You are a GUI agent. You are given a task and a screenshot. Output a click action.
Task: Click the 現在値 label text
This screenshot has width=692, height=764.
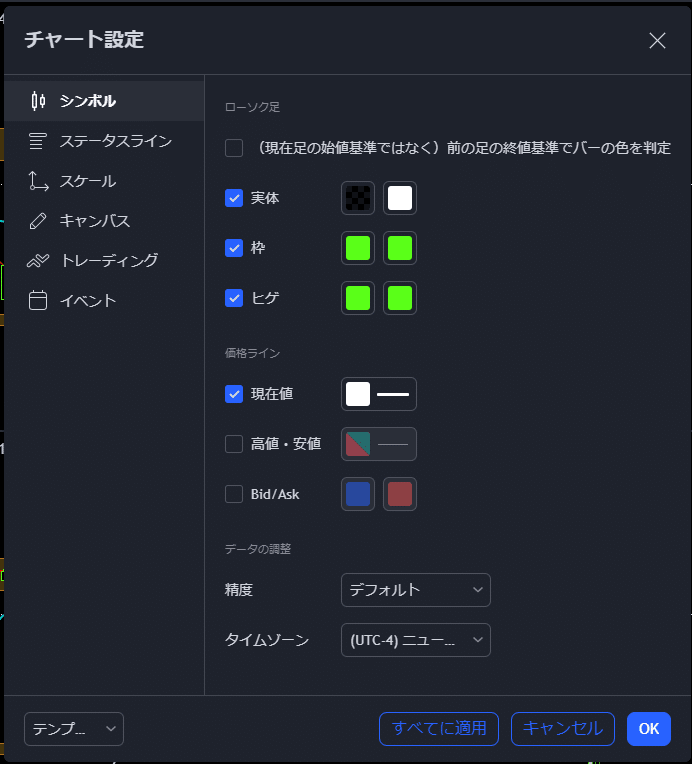(272, 394)
